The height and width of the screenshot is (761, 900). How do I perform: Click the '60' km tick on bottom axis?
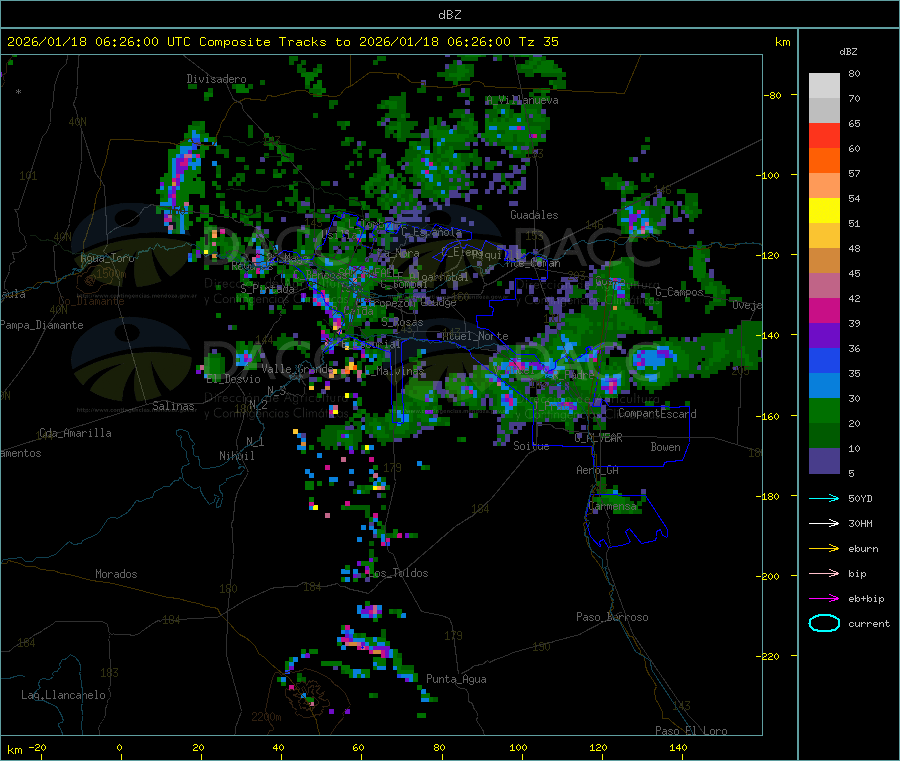[x=358, y=747]
